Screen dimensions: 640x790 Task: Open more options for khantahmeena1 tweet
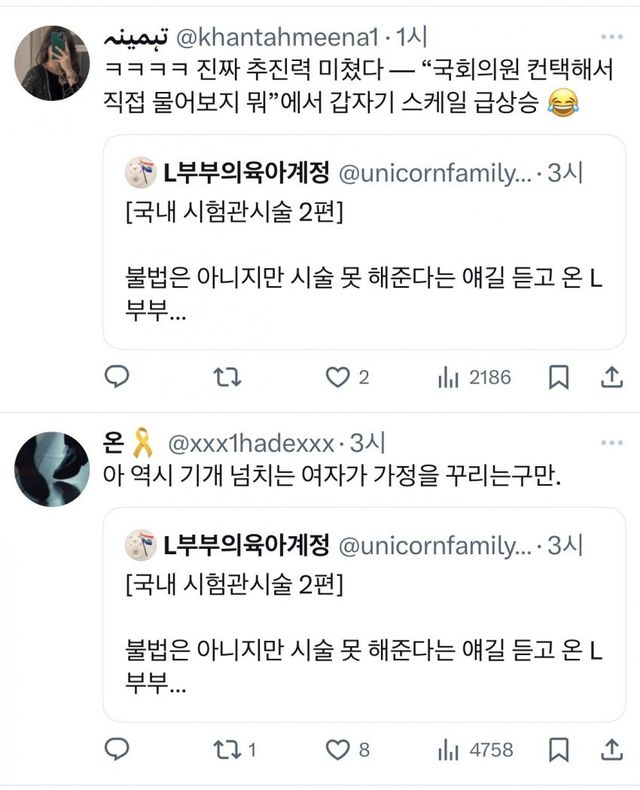pos(610,38)
